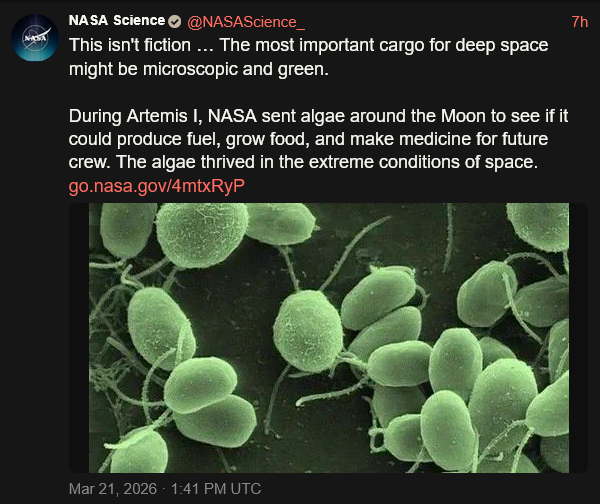Open the NASA profile avatar
The image size is (600, 504).
pos(35,39)
